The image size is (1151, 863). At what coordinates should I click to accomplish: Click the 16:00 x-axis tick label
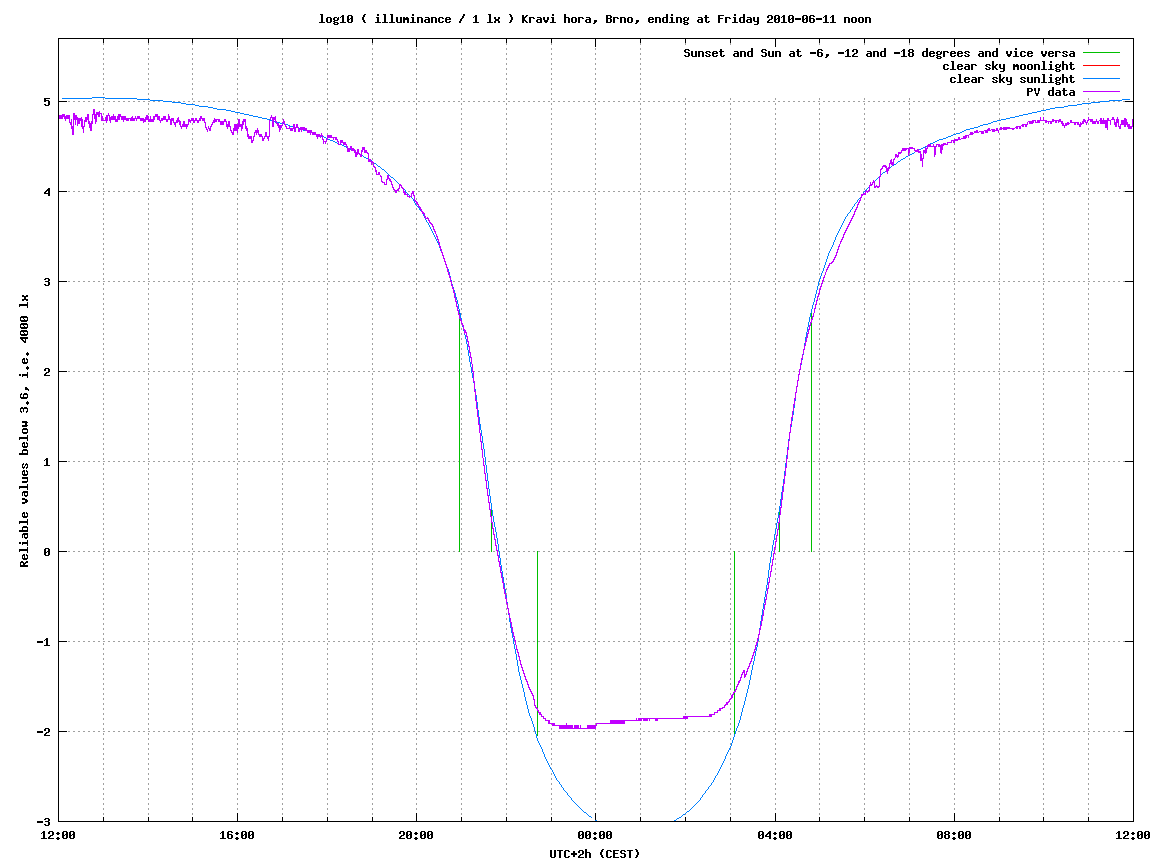pyautogui.click(x=237, y=835)
